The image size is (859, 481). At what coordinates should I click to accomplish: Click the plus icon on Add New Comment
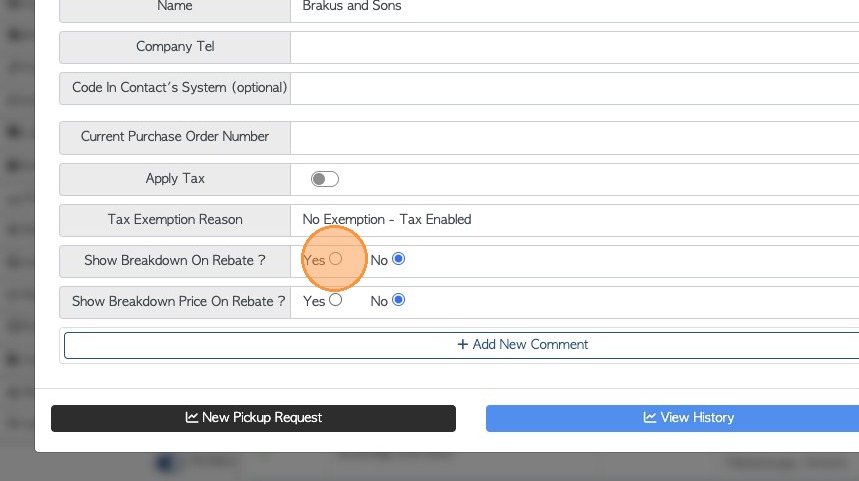click(462, 344)
